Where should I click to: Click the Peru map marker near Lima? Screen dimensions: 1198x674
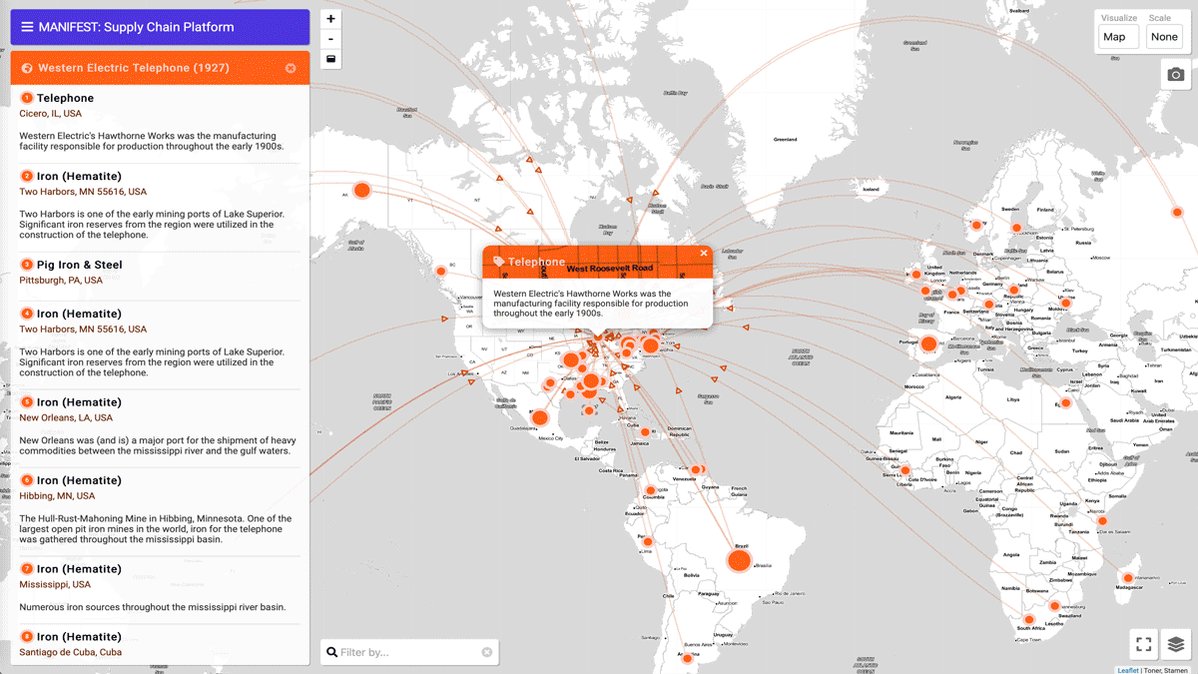(x=648, y=542)
